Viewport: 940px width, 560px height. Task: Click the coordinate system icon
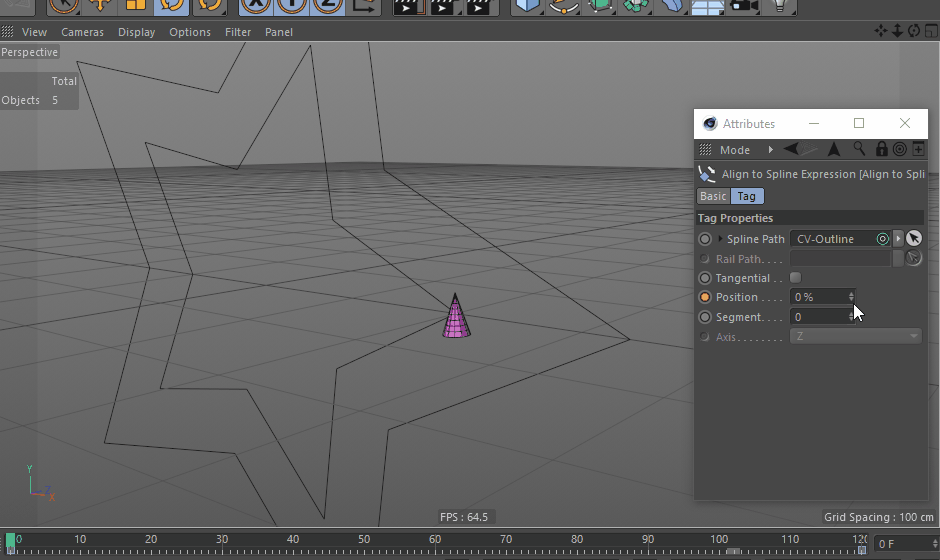pos(364,6)
